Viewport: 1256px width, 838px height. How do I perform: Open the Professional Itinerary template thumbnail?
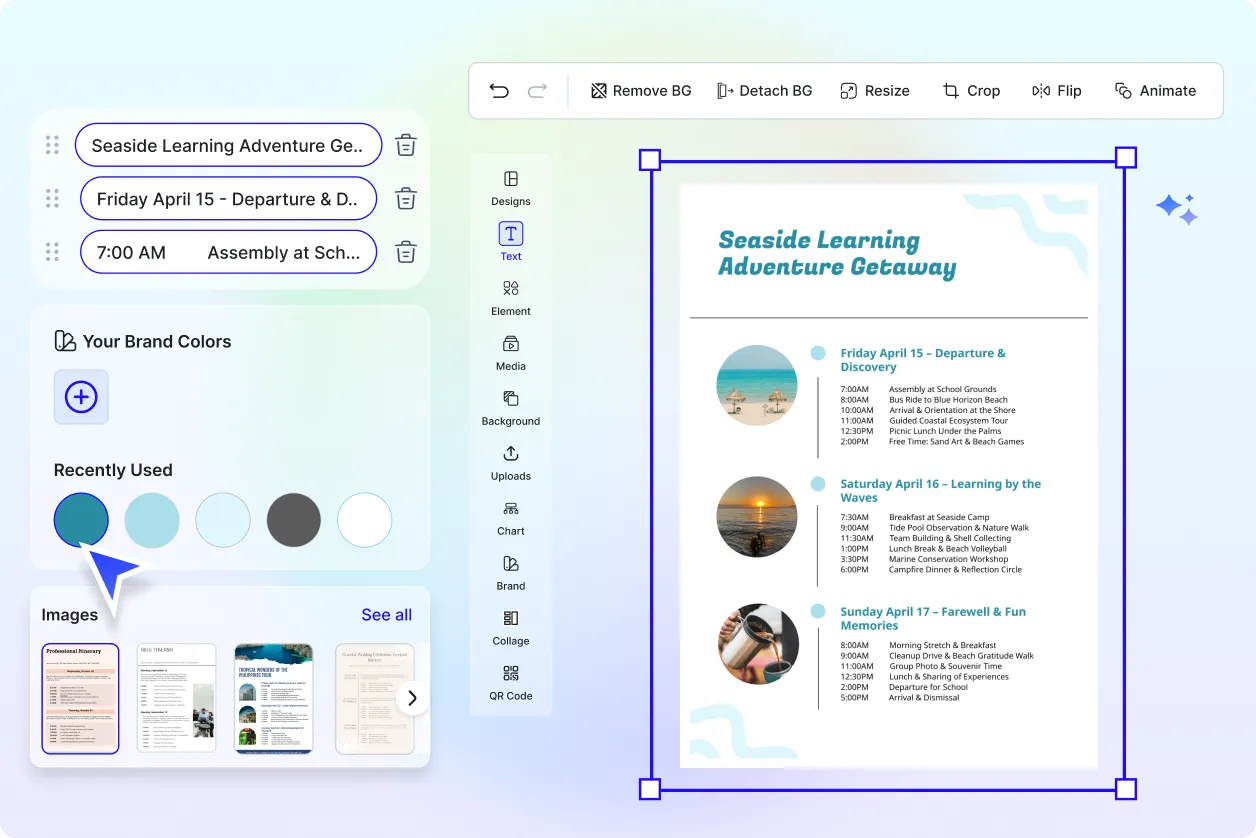coord(80,698)
